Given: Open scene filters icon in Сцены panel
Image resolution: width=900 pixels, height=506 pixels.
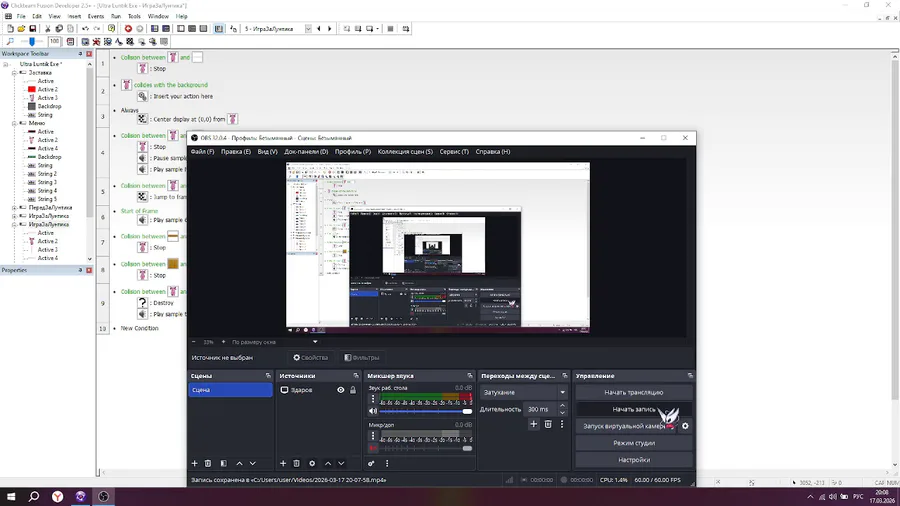Looking at the screenshot, I should pos(223,464).
